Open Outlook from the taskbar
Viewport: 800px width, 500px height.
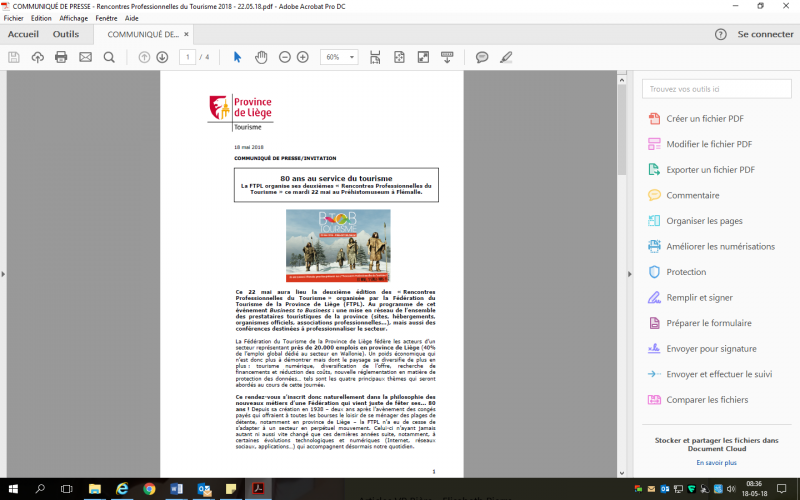pos(204,489)
